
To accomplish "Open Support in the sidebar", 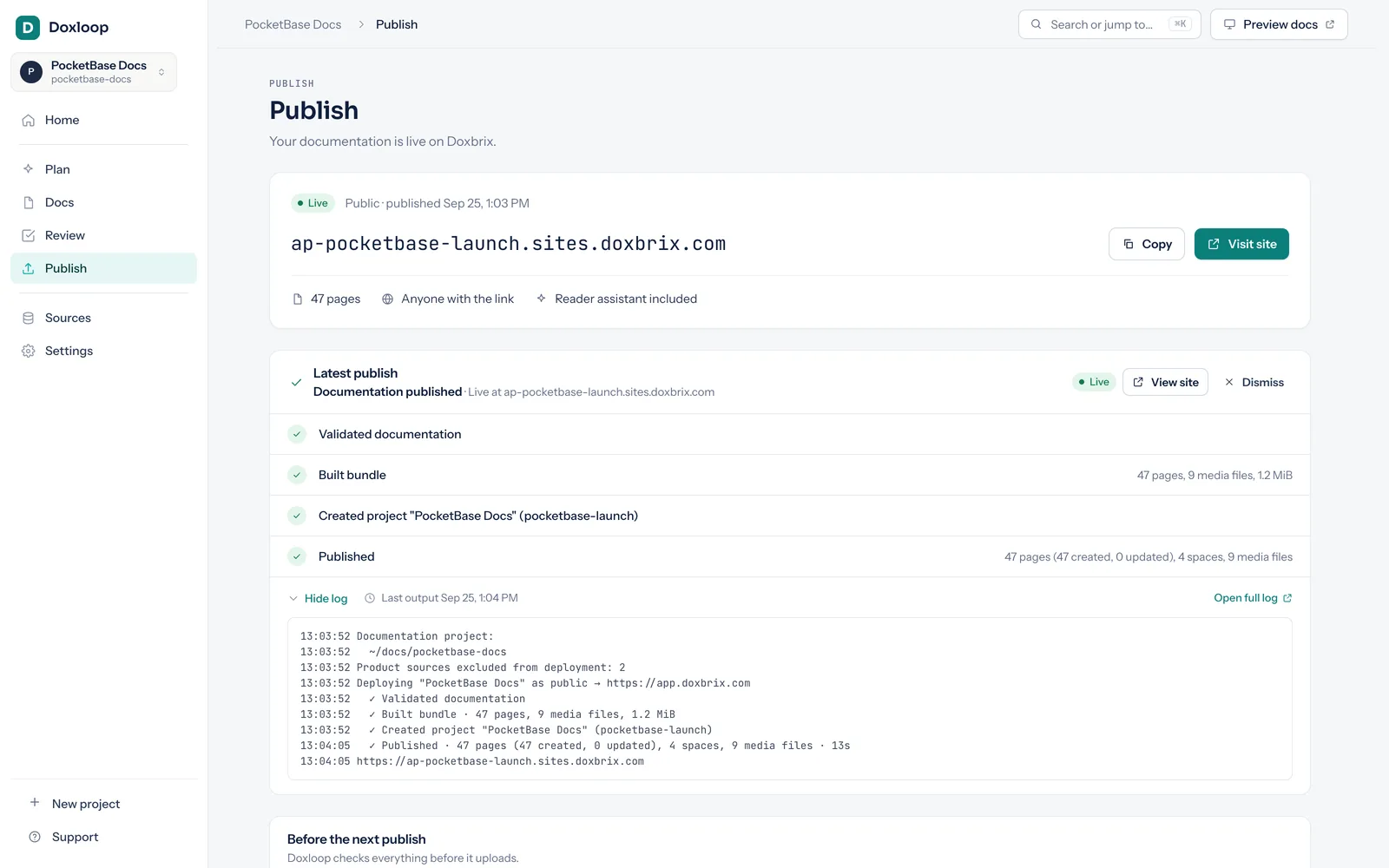I will point(103,837).
